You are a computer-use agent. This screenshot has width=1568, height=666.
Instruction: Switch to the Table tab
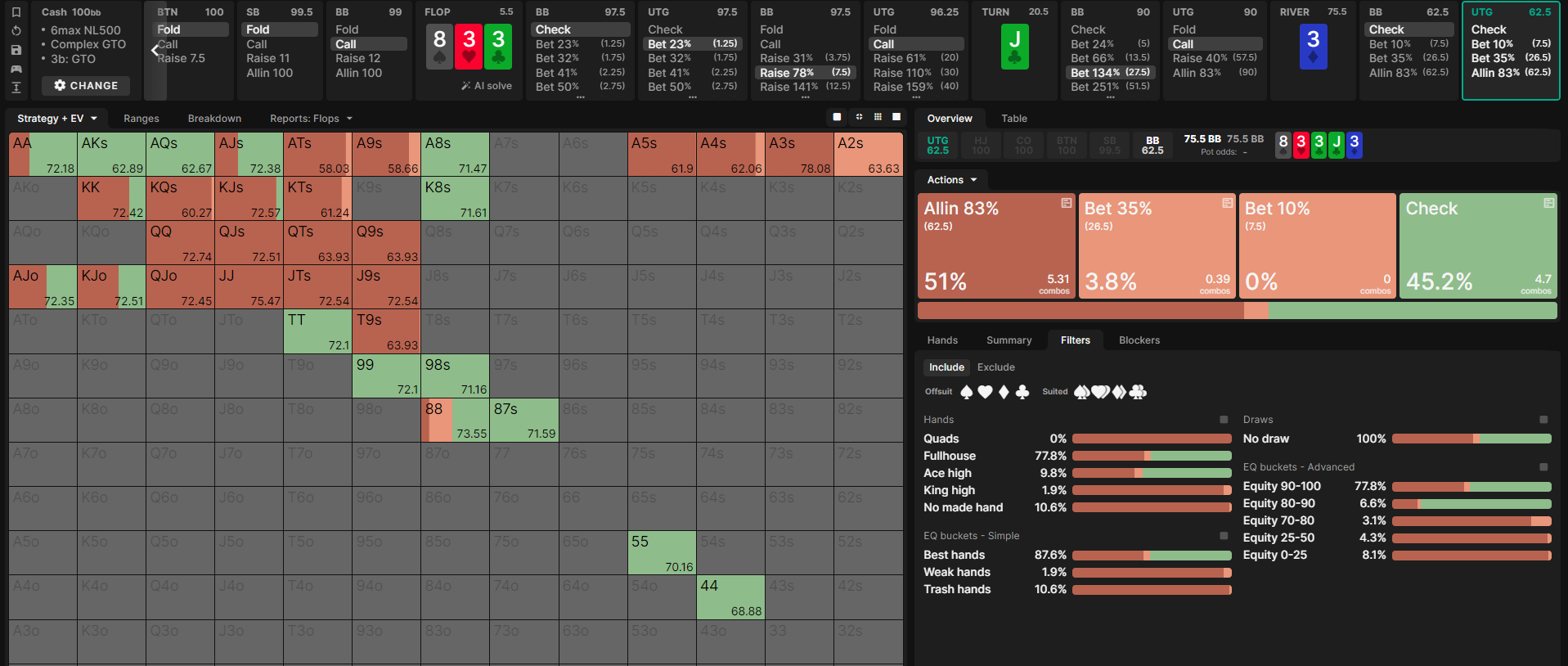coord(1014,119)
